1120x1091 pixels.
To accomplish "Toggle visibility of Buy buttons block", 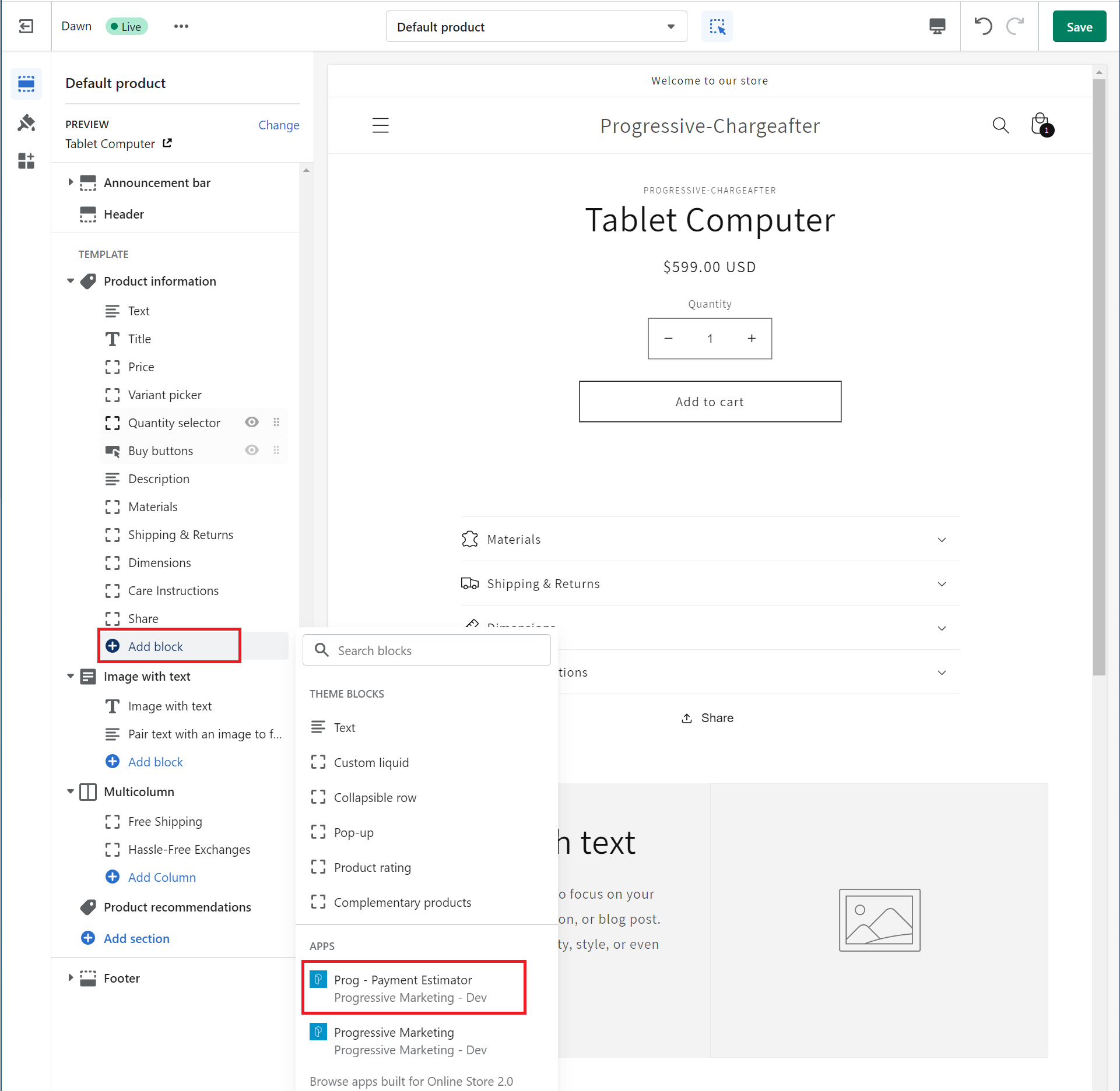I will tap(251, 451).
